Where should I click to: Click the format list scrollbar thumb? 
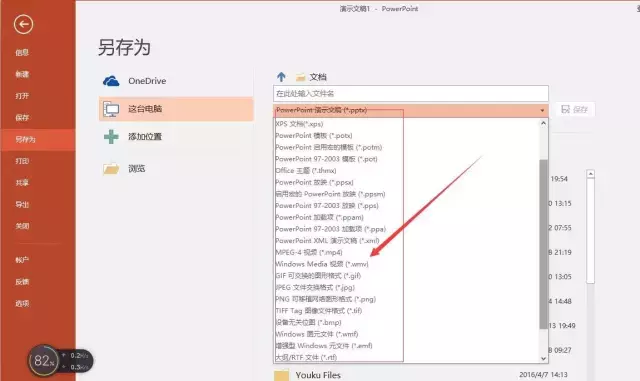(543, 244)
